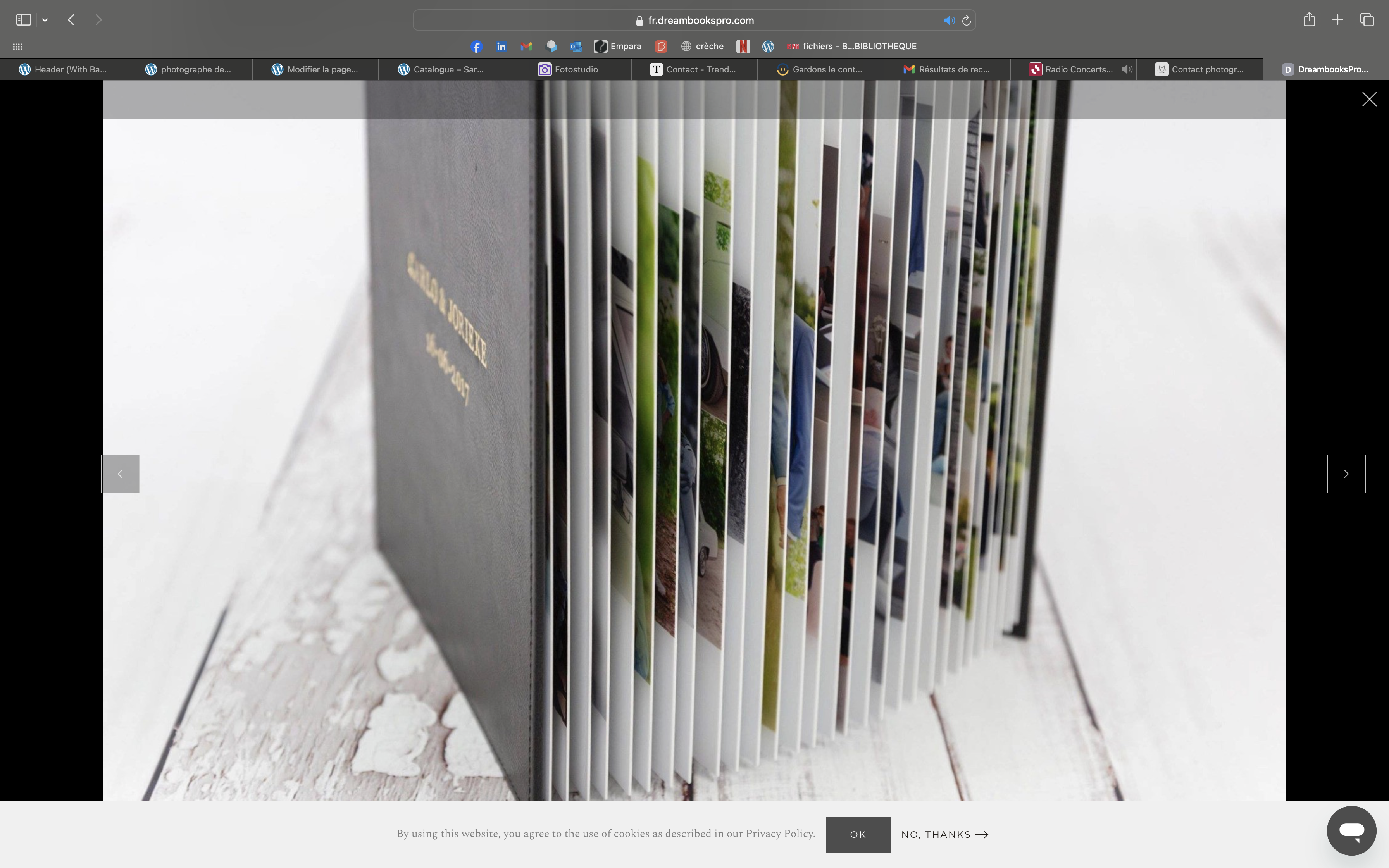The image size is (1389, 868).
Task: Open the LinkedIn bookmark
Action: click(501, 46)
